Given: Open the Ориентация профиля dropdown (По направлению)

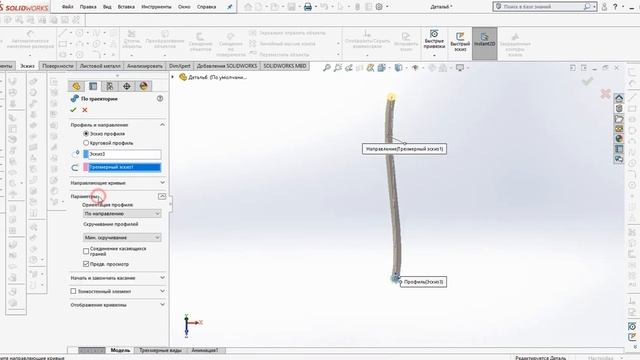Looking at the screenshot, I should 122,213.
